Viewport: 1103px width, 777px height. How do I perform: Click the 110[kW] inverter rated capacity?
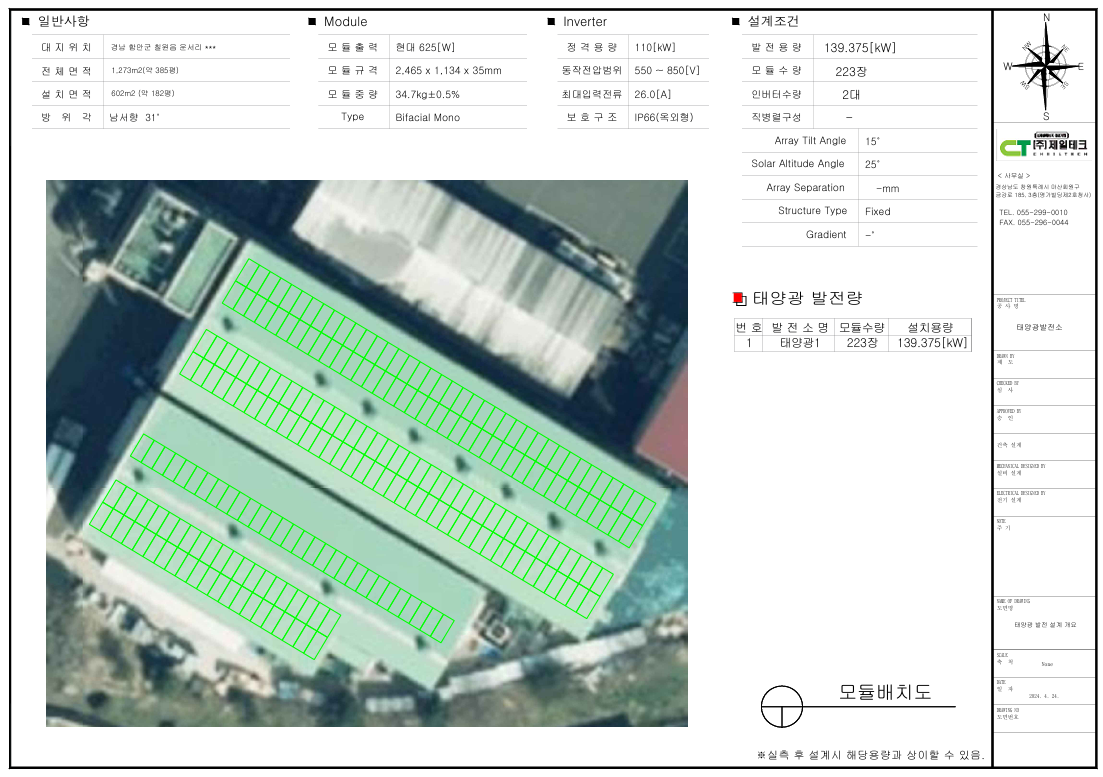(655, 47)
